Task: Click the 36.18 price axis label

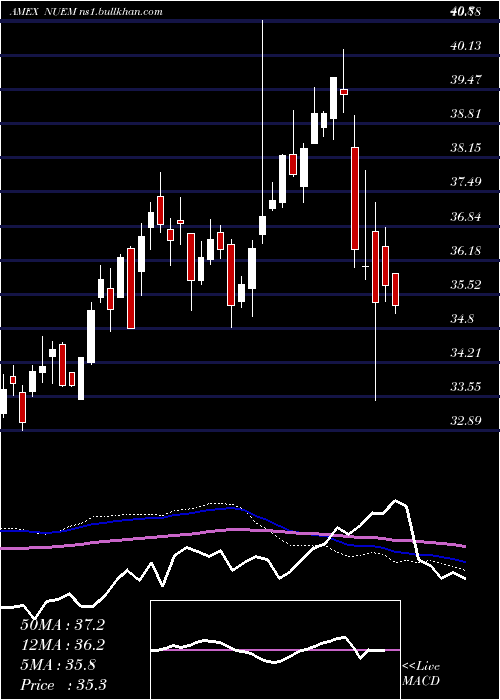Action: click(466, 250)
